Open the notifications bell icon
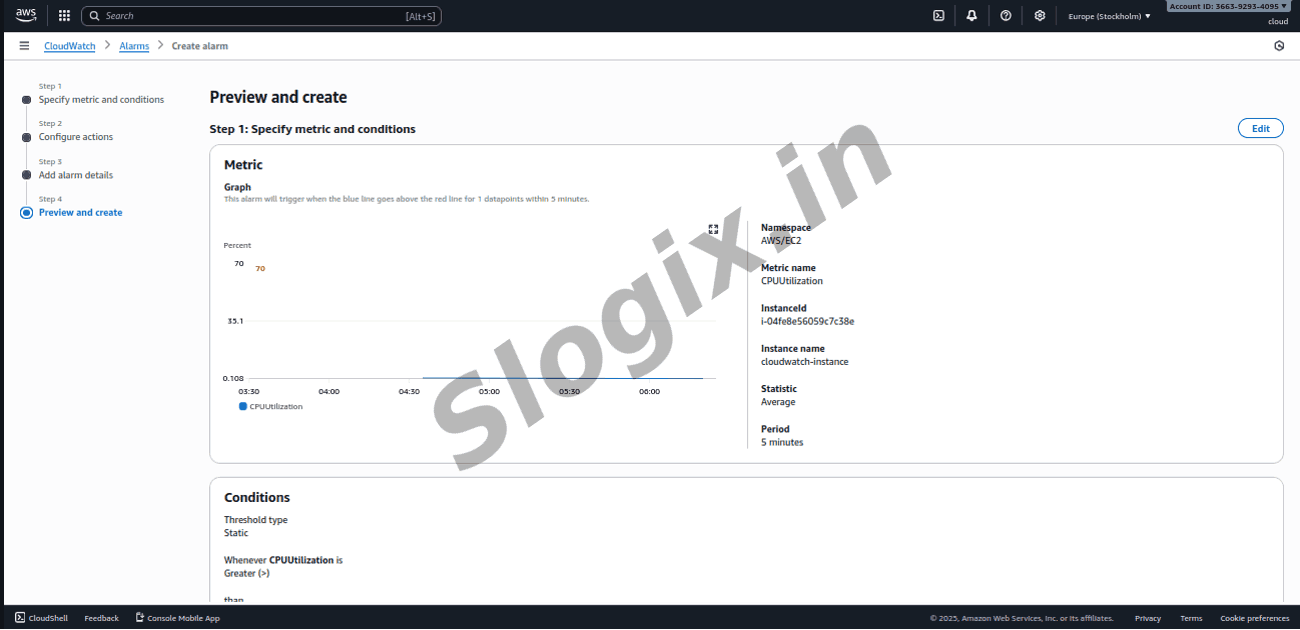1300x630 pixels. [x=971, y=16]
